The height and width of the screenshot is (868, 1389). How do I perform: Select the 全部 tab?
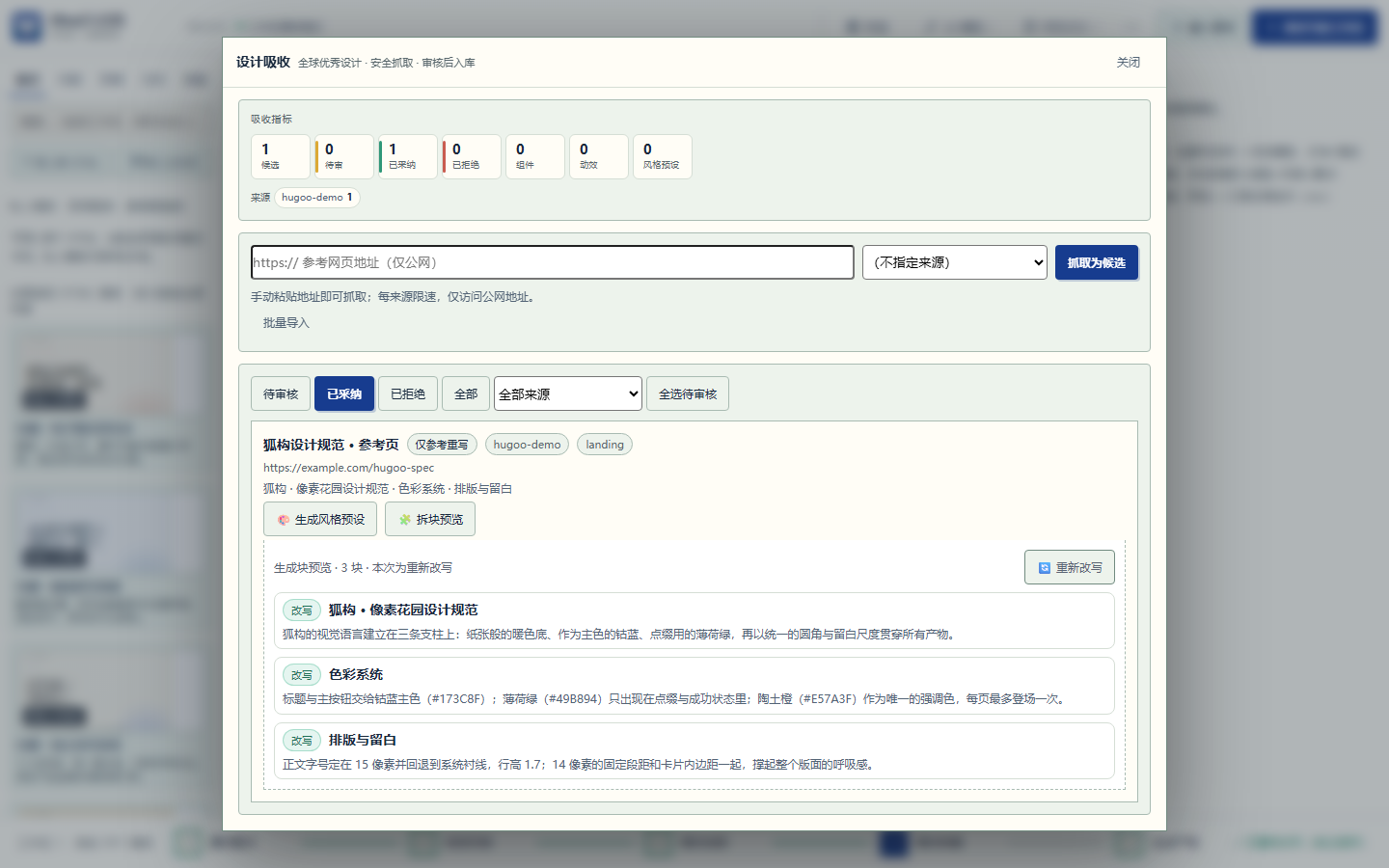click(x=466, y=393)
